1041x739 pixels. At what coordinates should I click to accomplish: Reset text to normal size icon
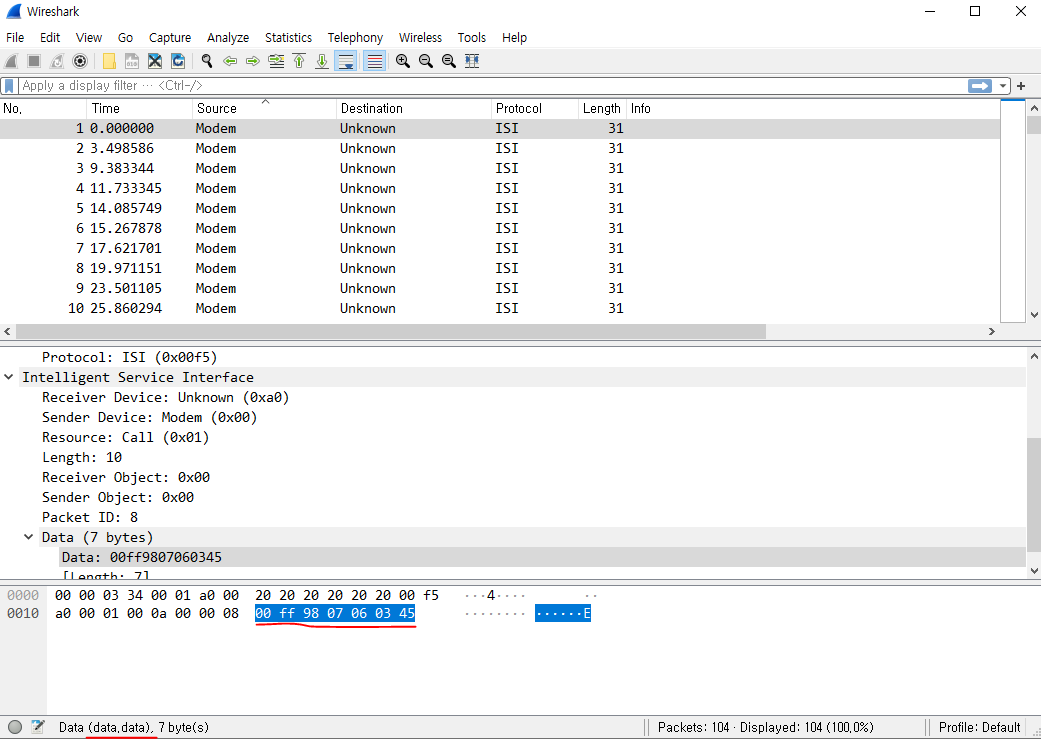click(x=449, y=61)
